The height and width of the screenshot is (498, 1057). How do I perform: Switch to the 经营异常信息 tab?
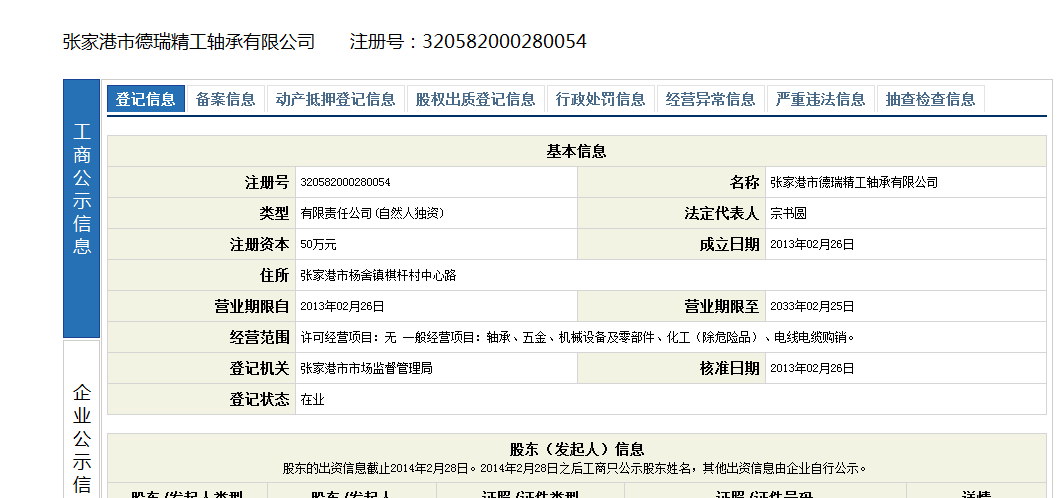710,99
